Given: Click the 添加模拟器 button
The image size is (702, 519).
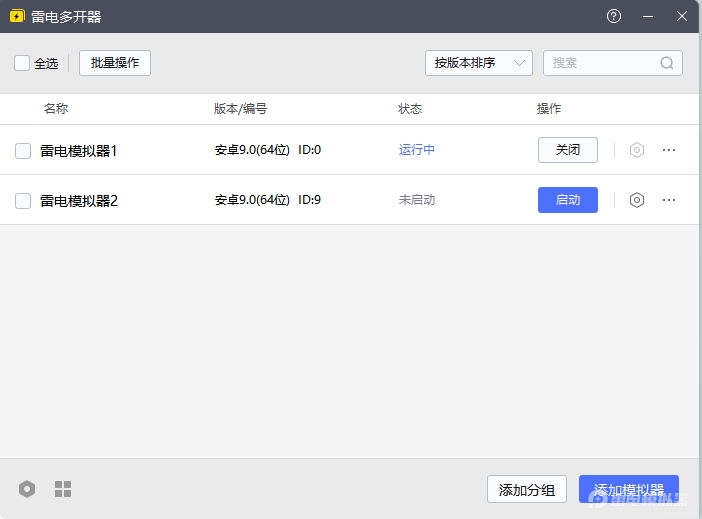Looking at the screenshot, I should (x=629, y=489).
